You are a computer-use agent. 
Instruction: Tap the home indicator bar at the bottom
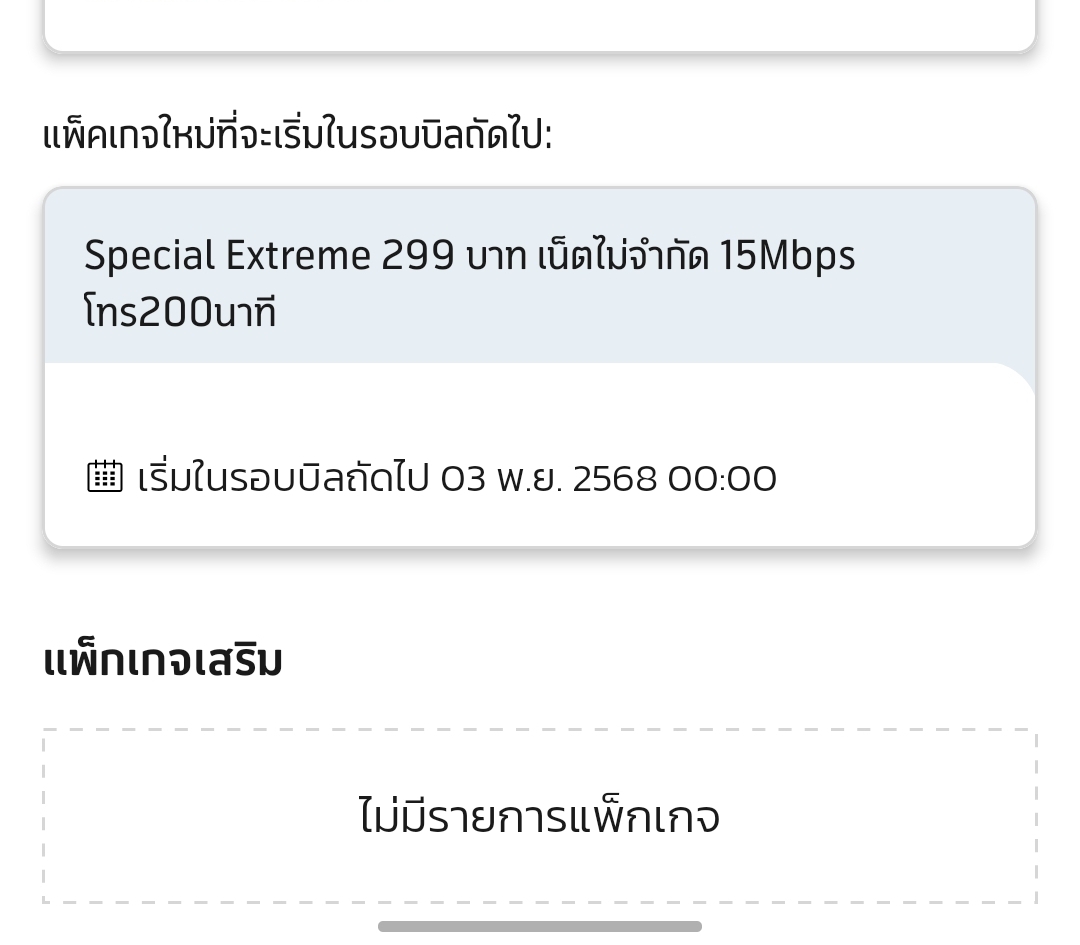click(x=539, y=927)
